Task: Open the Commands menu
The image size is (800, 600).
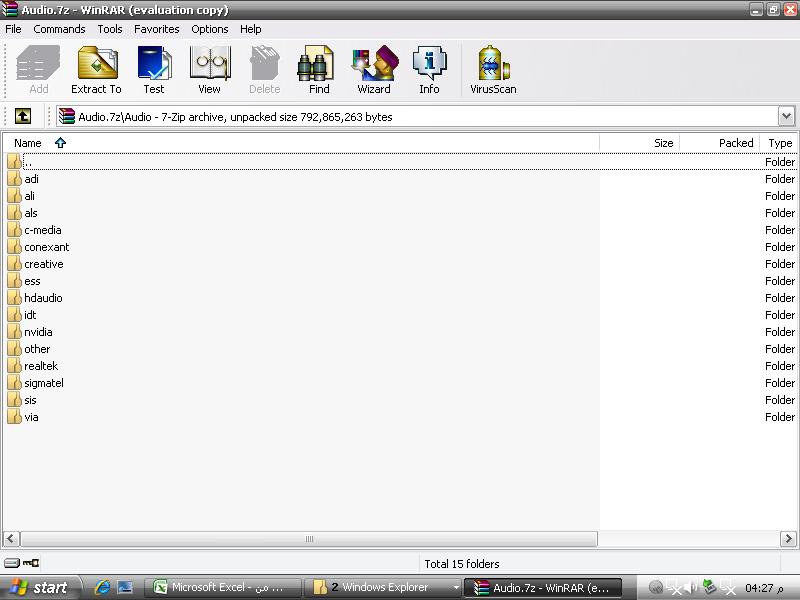Action: point(59,29)
